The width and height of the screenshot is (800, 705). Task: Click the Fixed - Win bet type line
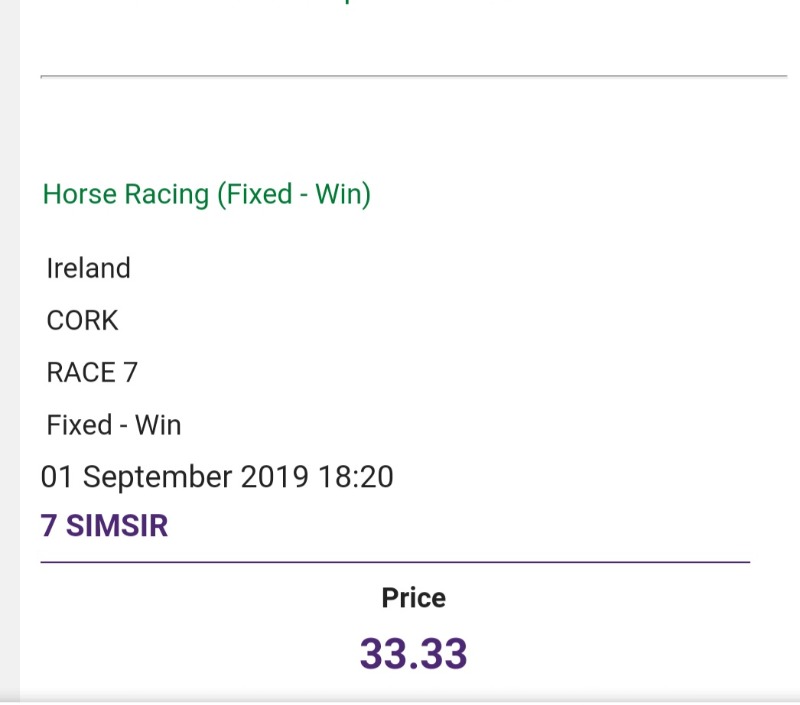pos(114,425)
